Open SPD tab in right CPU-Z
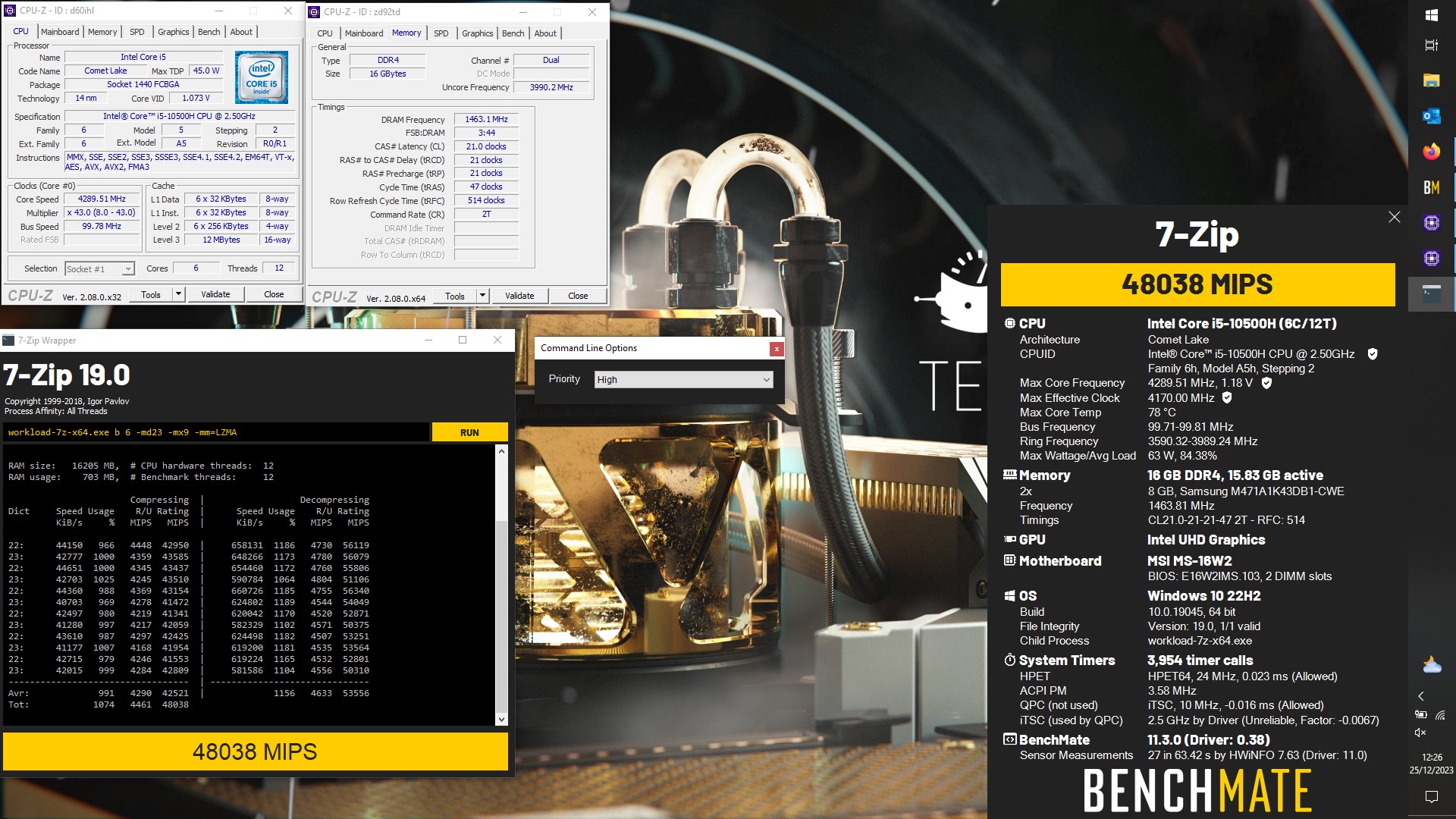1456x819 pixels. pos(441,33)
